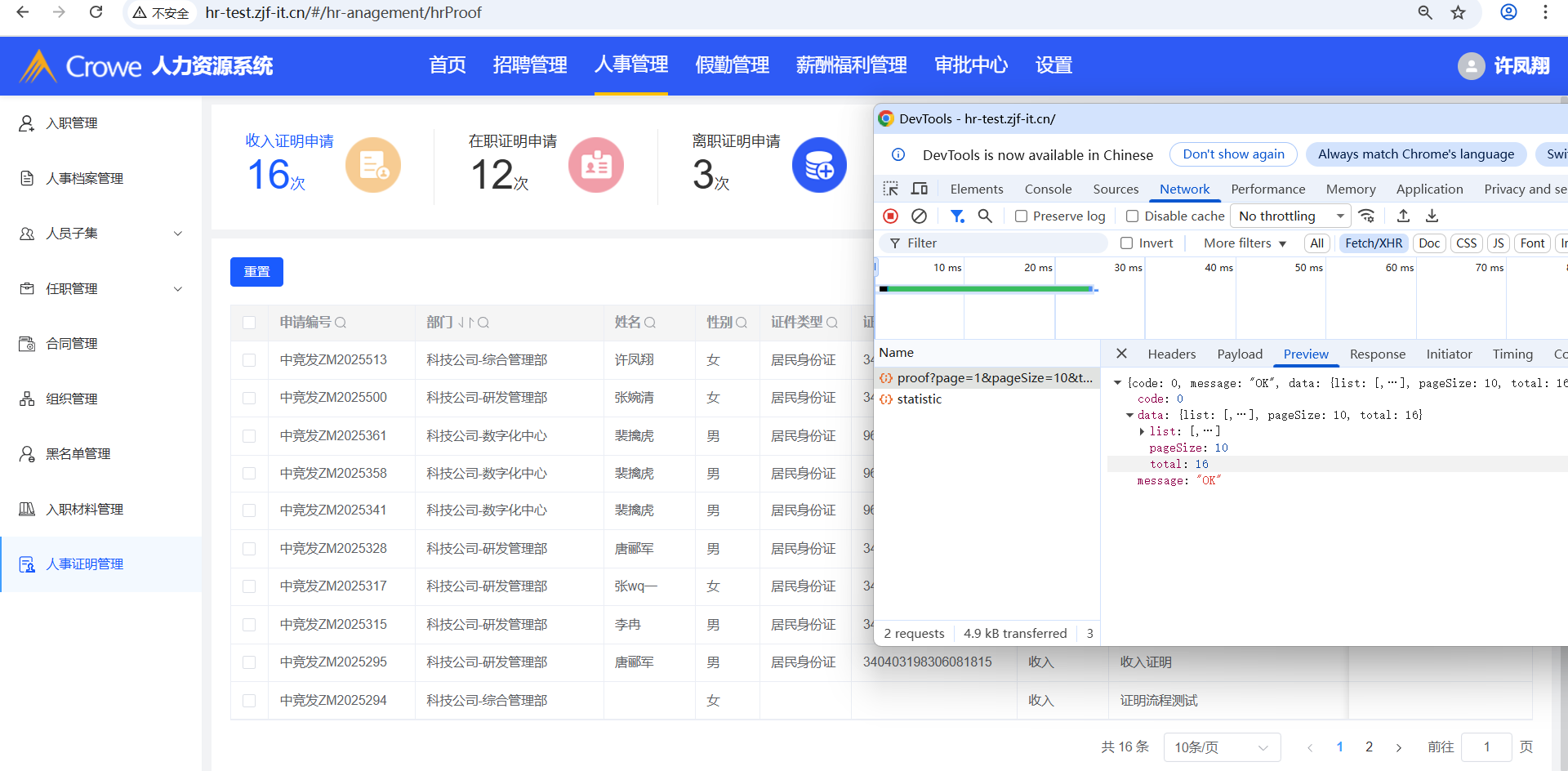Toggle the device toolbar icon in DevTools
The image size is (1568, 771).
click(x=920, y=189)
